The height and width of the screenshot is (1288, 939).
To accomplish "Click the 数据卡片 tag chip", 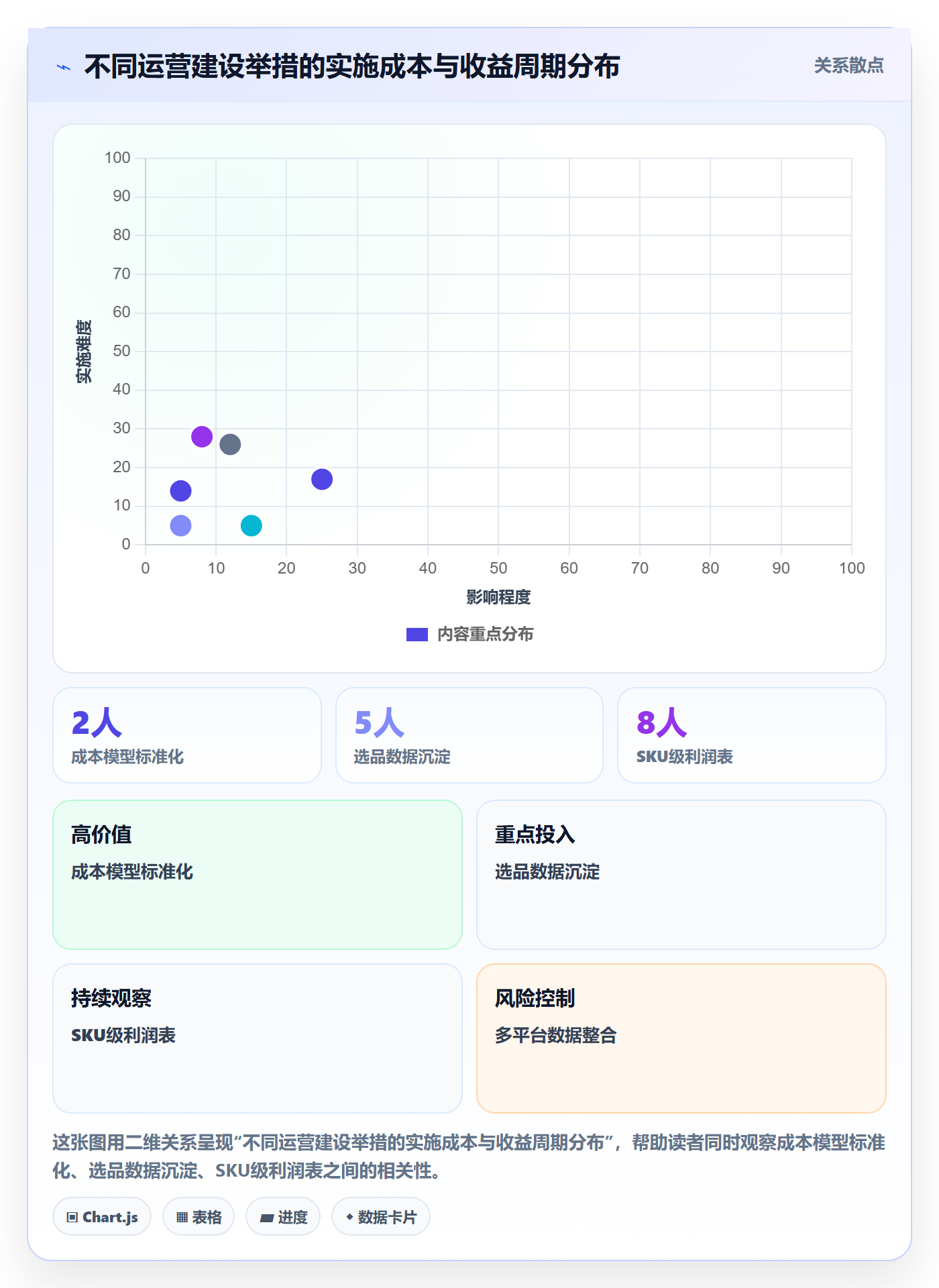I will click(x=381, y=1217).
